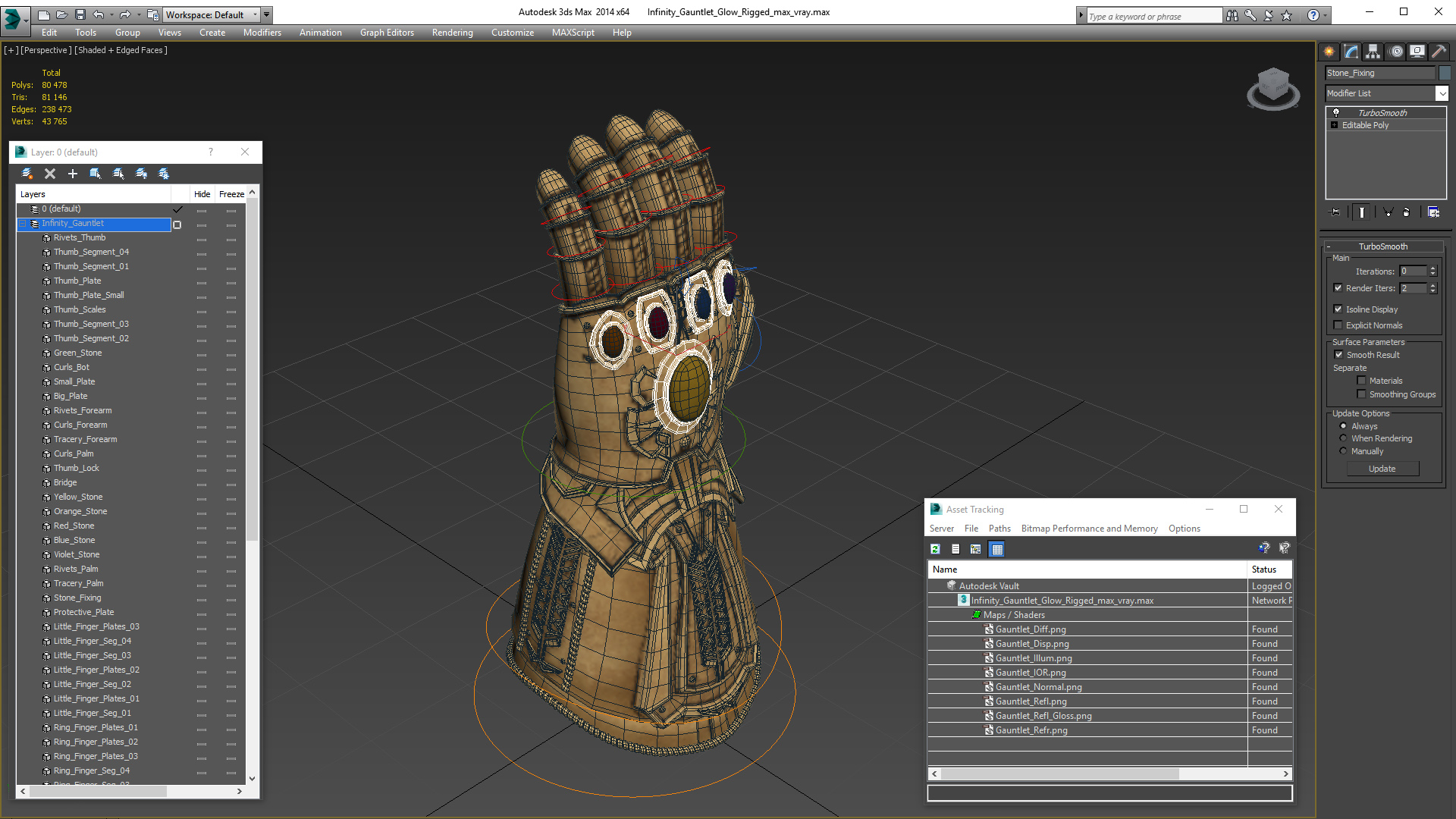Screen dimensions: 1456x819
Task: Open quick access toolbar customize arrow
Action: (x=266, y=14)
